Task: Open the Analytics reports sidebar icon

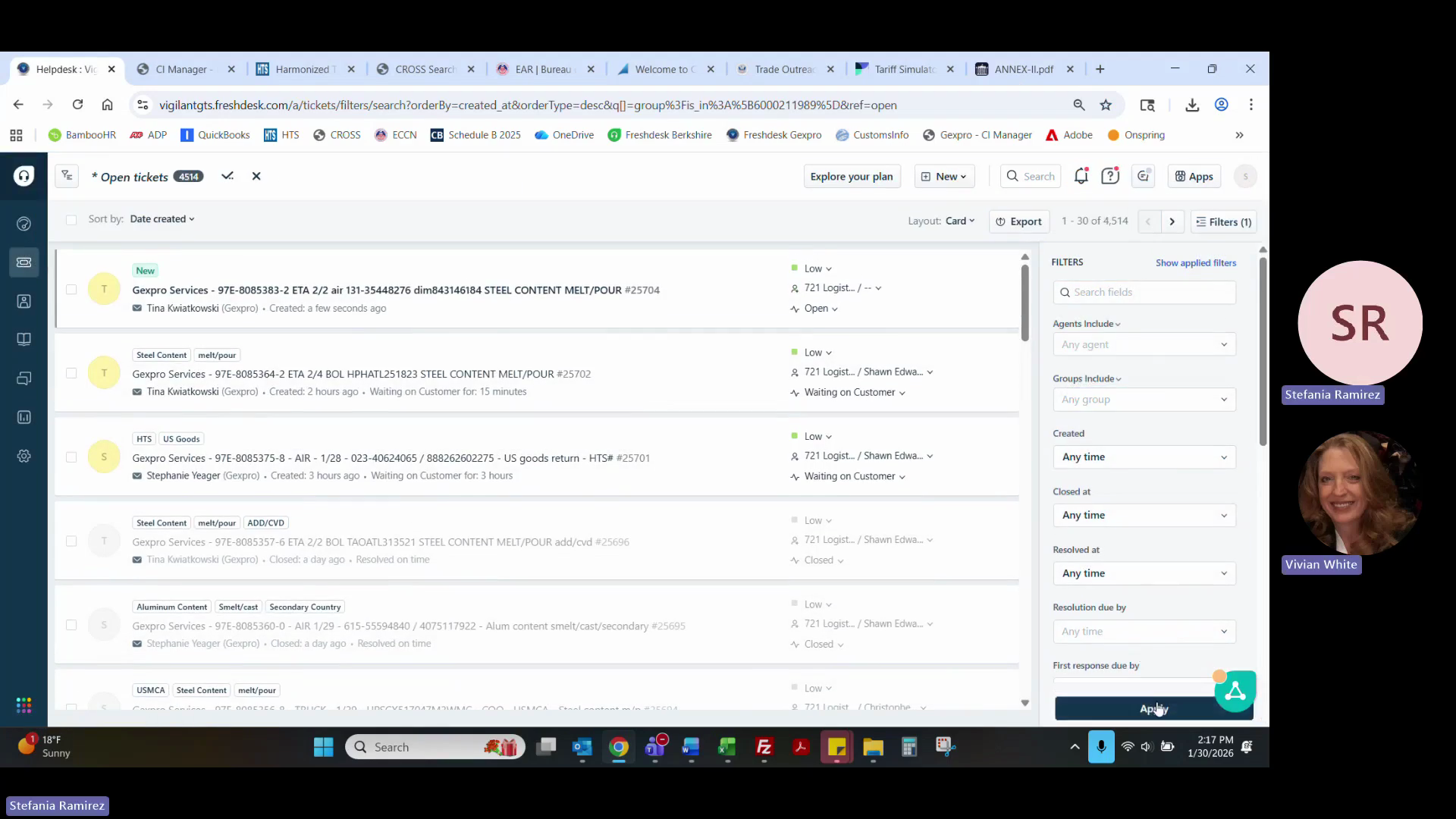Action: point(24,417)
